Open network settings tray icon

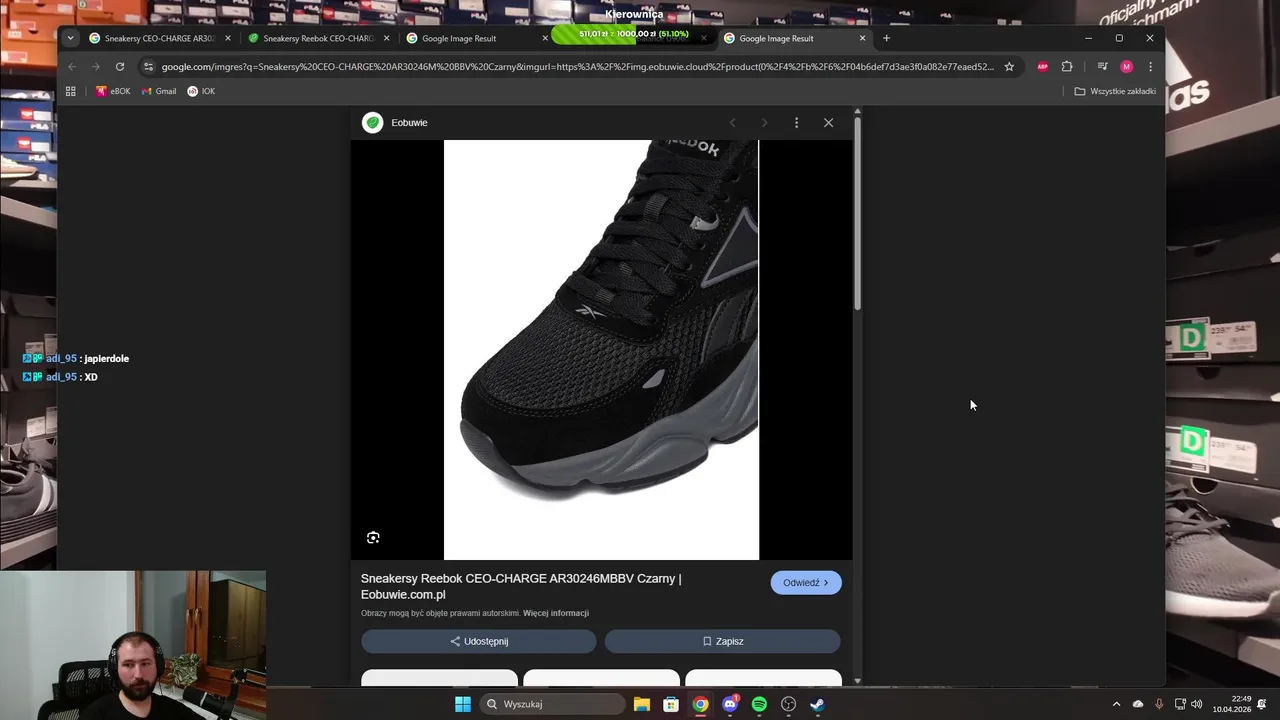click(x=1180, y=704)
